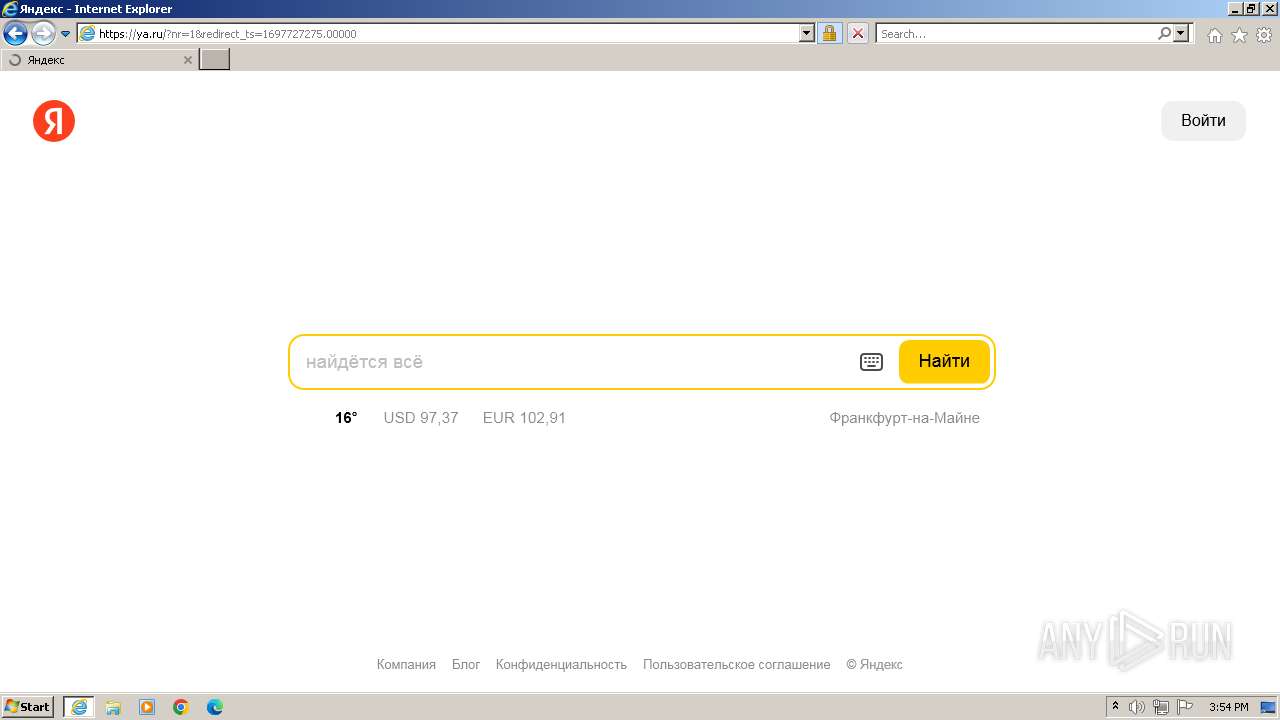Open the Блог footer link
The image size is (1280, 720).
point(466,664)
